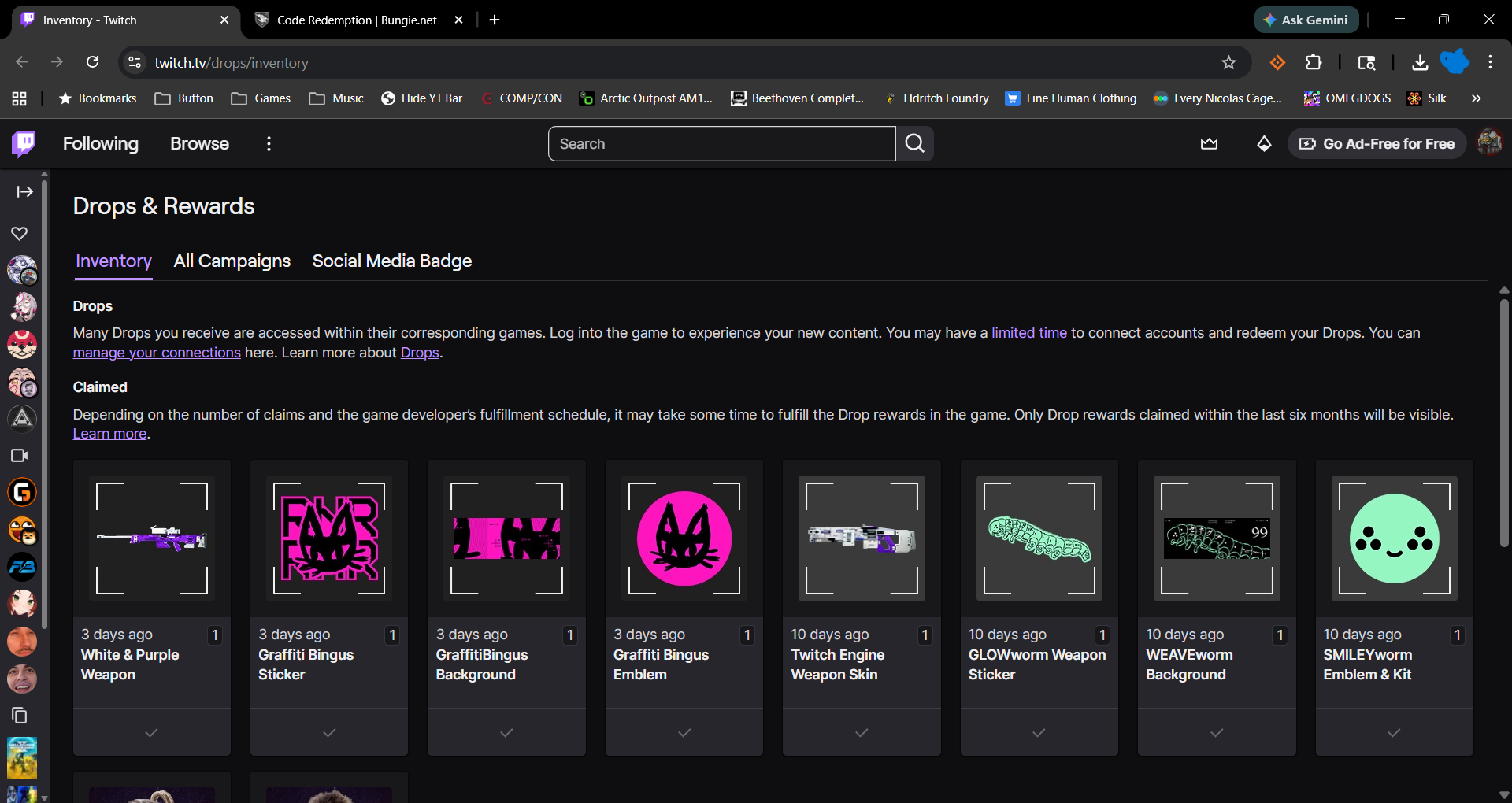
Task: Show hidden bookmarks with the chevron
Action: click(1477, 98)
